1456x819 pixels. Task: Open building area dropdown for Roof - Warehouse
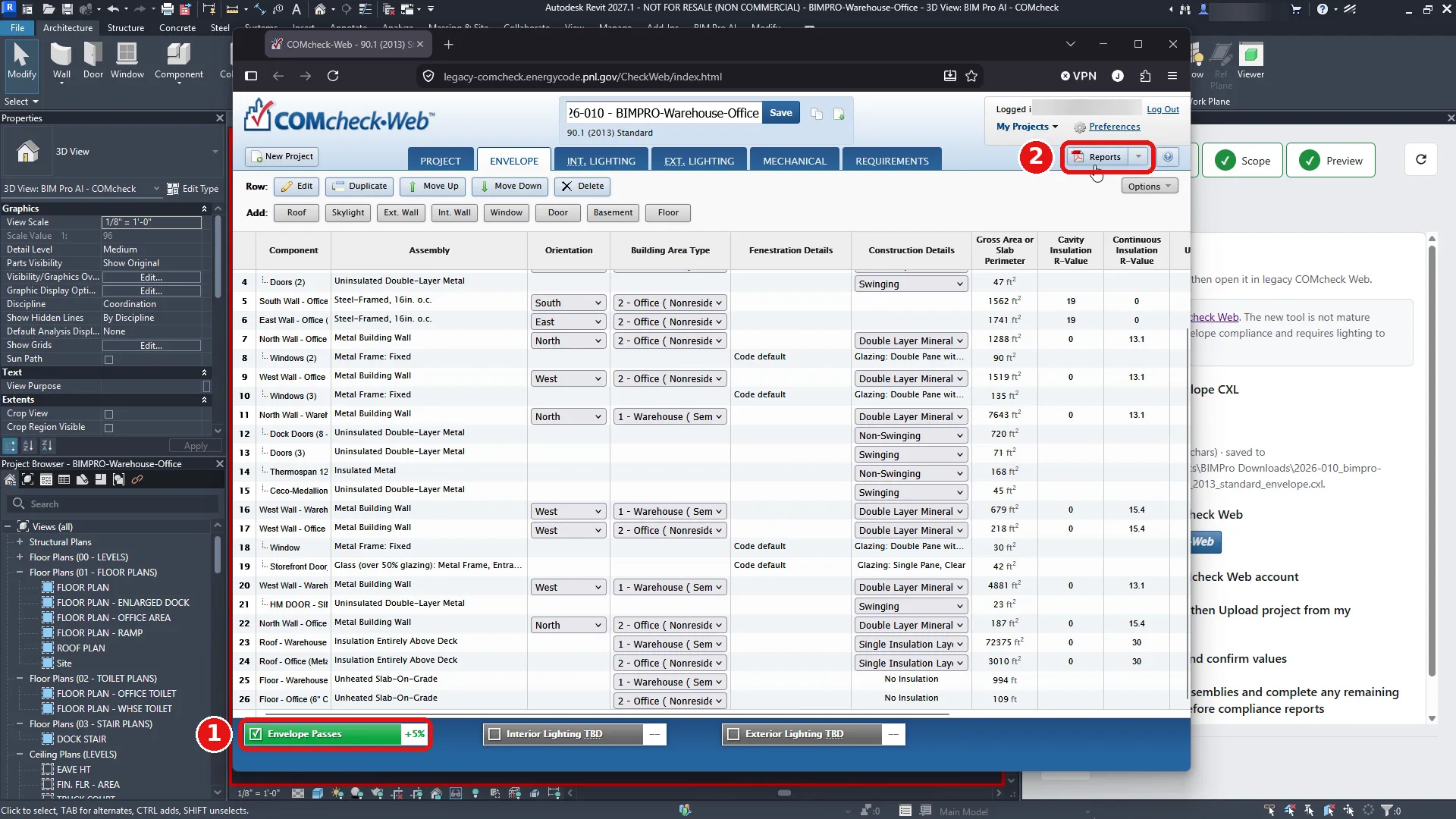pyautogui.click(x=670, y=644)
